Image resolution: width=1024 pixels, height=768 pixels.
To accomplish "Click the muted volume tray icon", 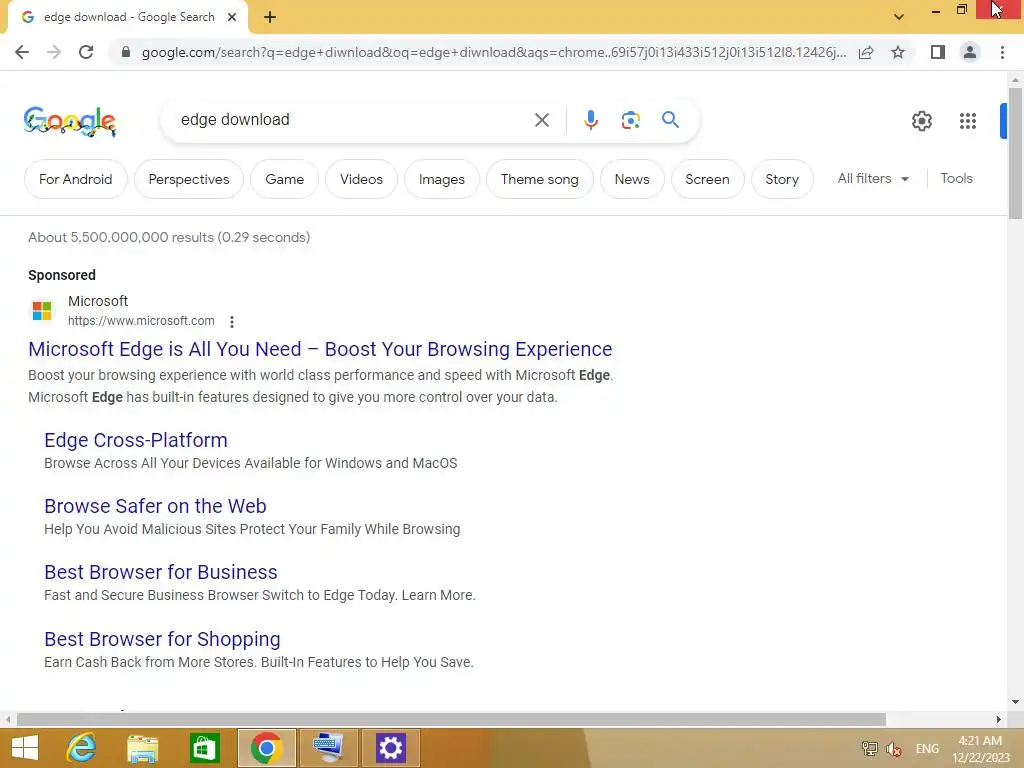I will [x=894, y=749].
